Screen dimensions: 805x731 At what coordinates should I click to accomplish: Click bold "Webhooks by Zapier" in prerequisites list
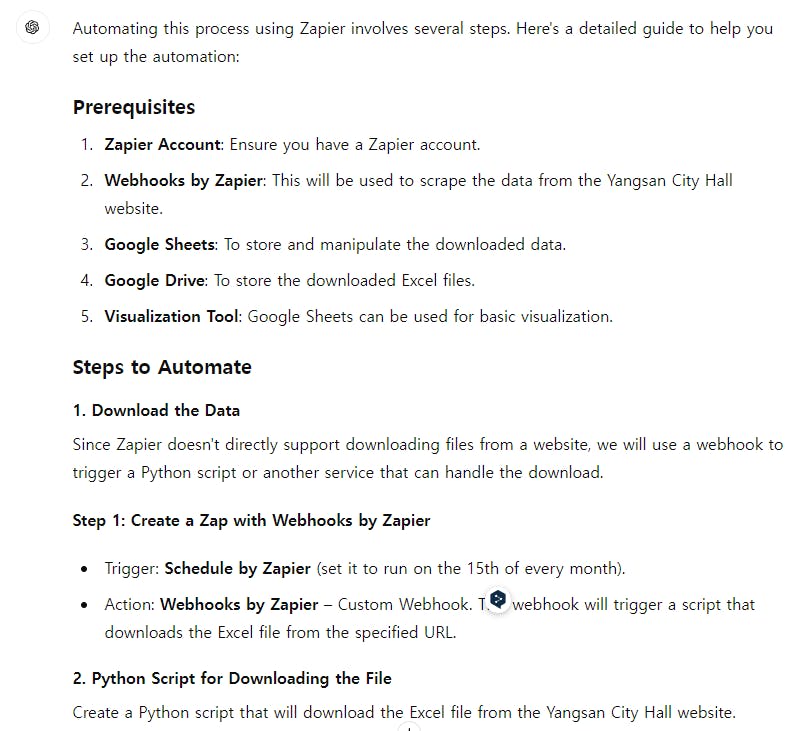coord(184,180)
